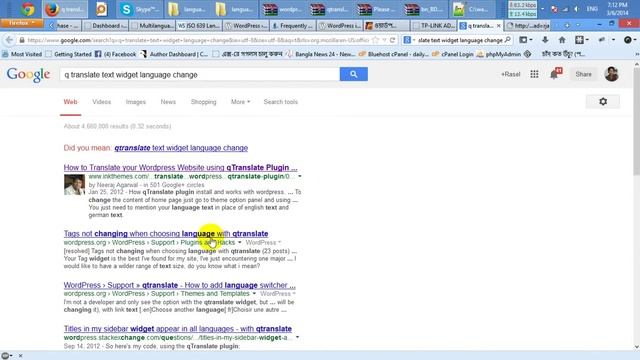
Task: Go to the Firefox Home page icon
Action: (x=562, y=40)
